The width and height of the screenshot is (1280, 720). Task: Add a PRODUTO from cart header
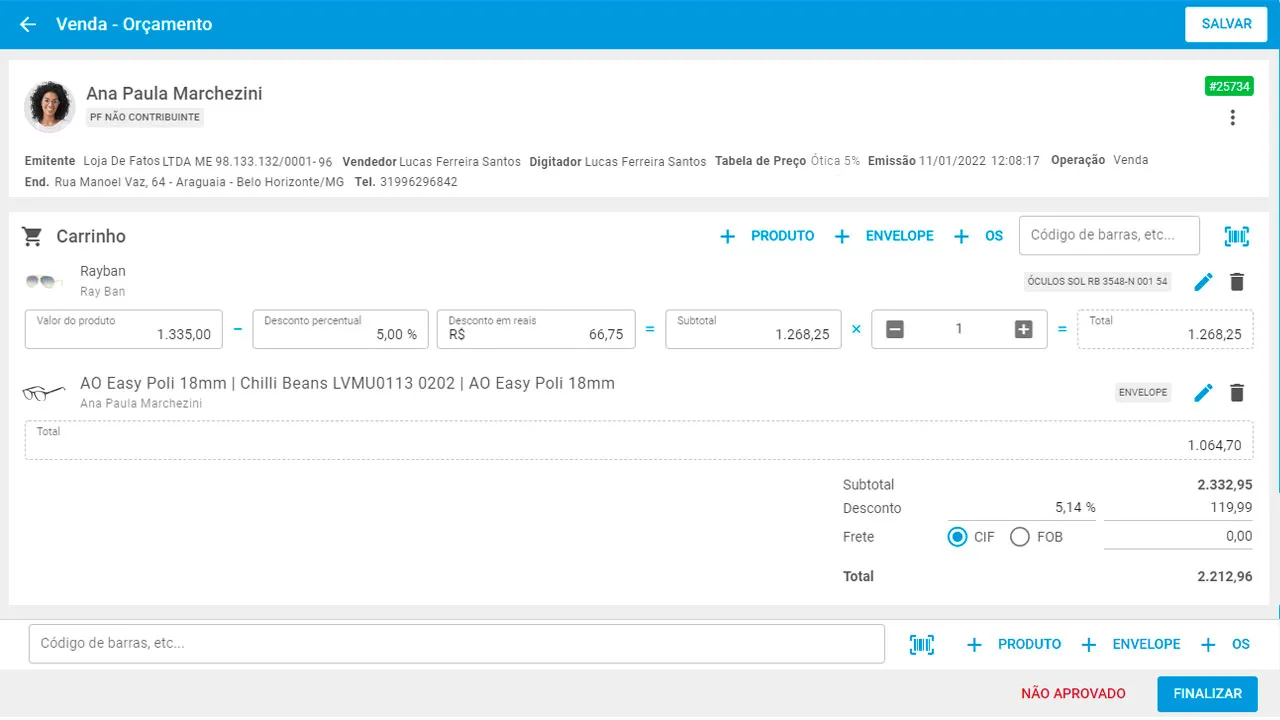click(768, 236)
